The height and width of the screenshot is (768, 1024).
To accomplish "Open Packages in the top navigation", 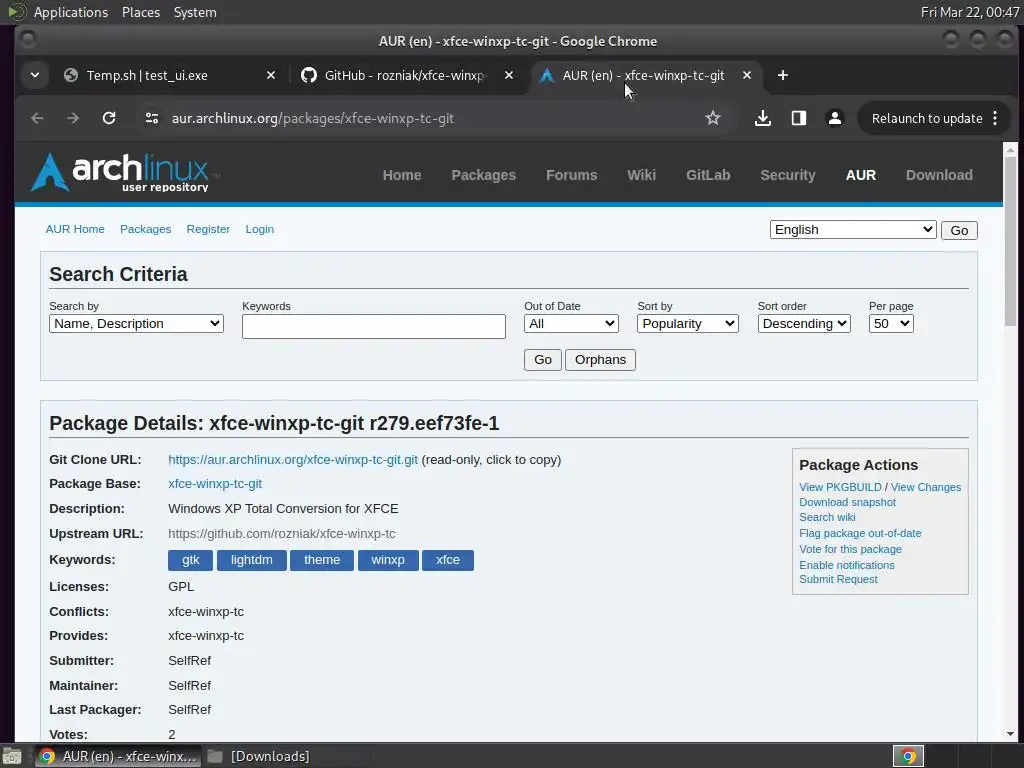I will [x=483, y=175].
